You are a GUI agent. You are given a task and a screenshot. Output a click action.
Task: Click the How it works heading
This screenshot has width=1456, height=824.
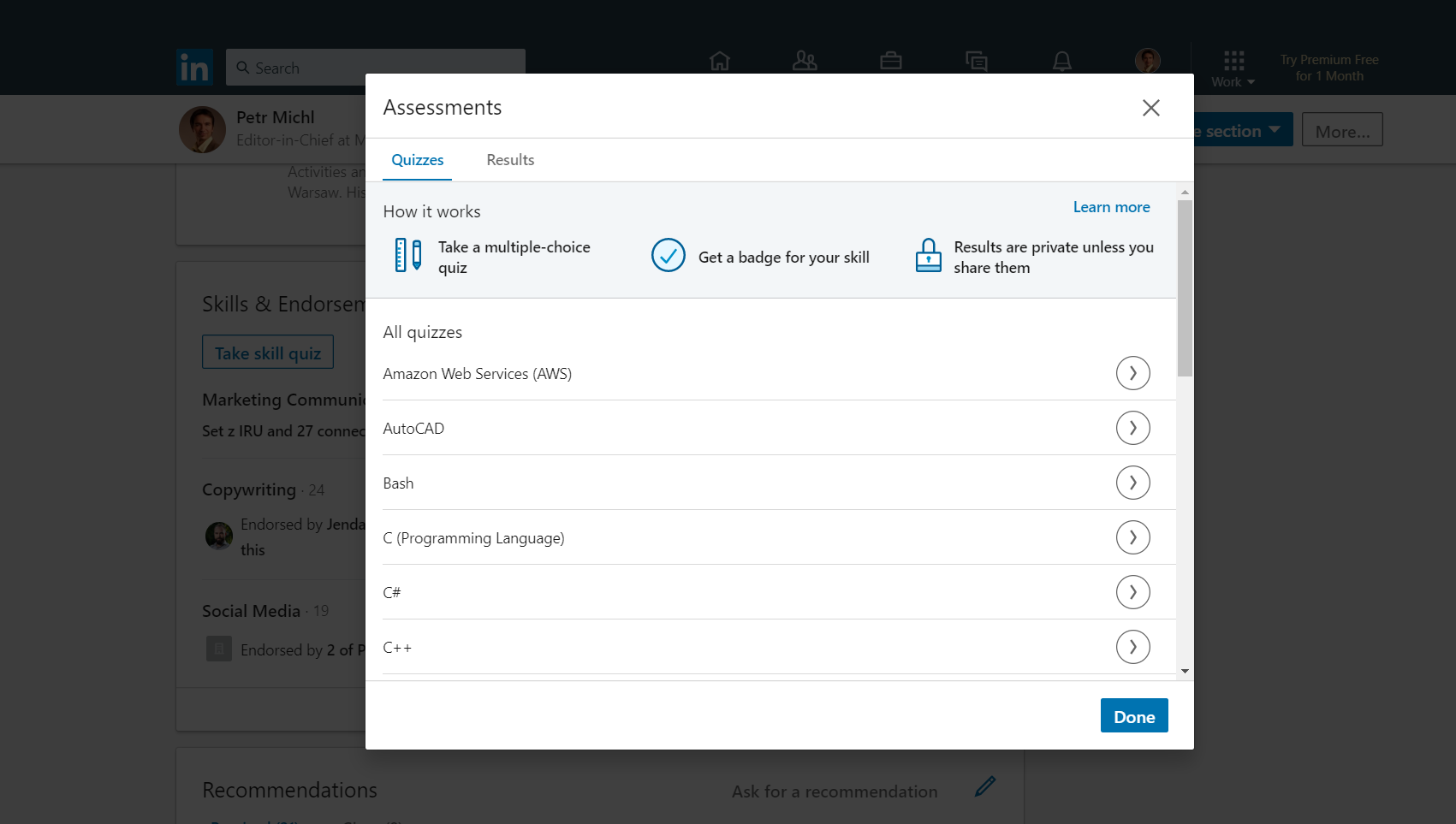tap(432, 211)
